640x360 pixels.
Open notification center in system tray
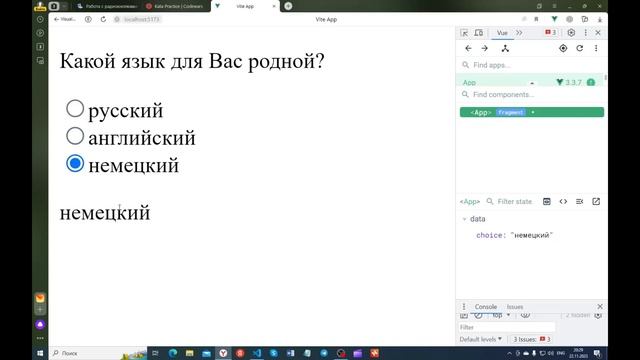pyautogui.click(x=597, y=353)
